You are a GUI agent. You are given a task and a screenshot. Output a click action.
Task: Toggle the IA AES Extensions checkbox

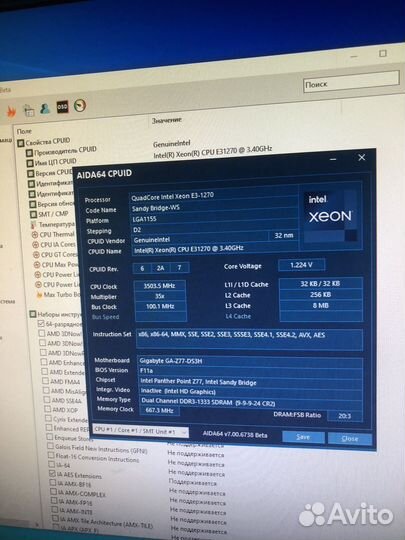click(52, 474)
